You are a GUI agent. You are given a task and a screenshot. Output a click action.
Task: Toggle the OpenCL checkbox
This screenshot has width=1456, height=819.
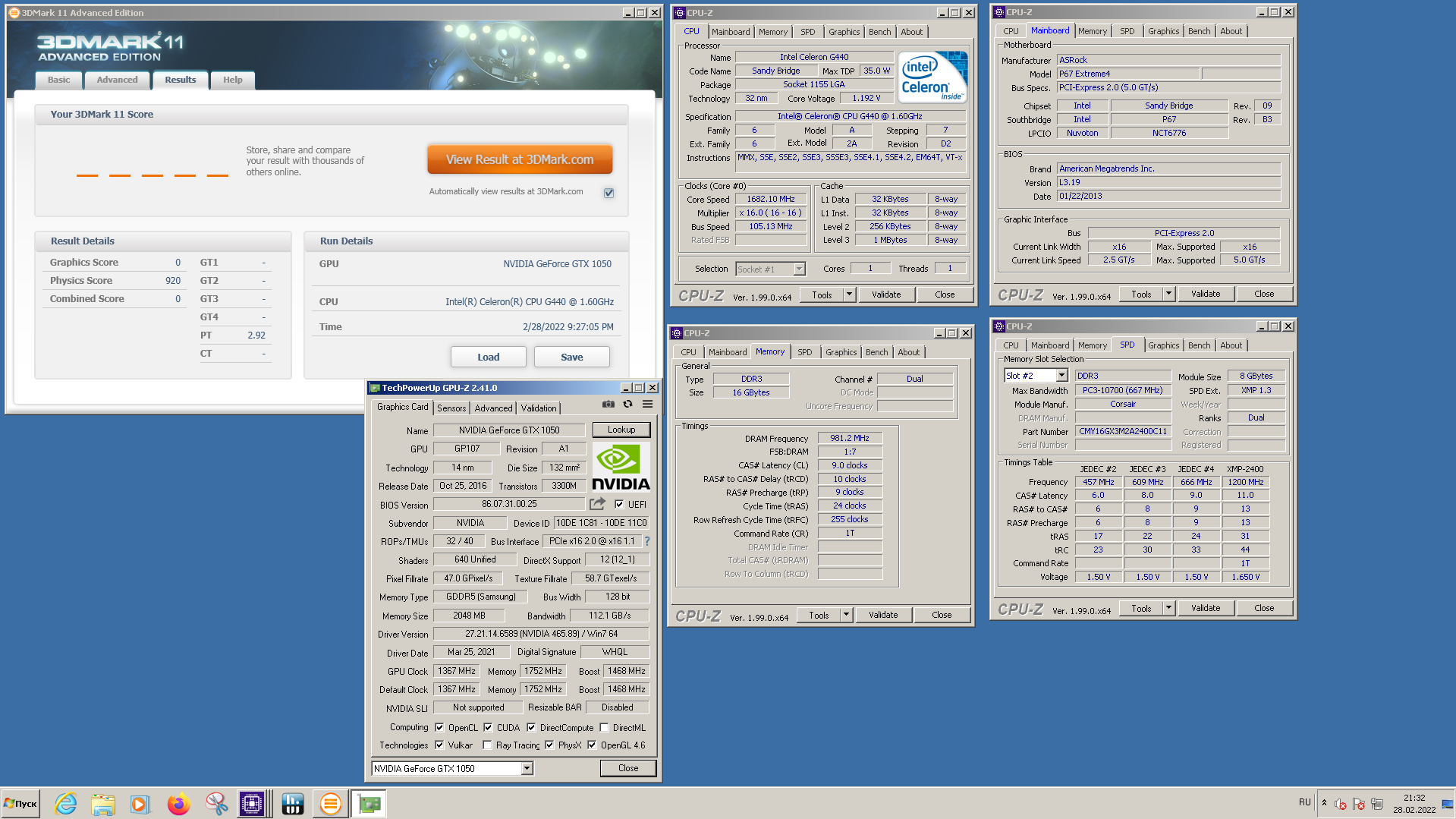coord(439,727)
